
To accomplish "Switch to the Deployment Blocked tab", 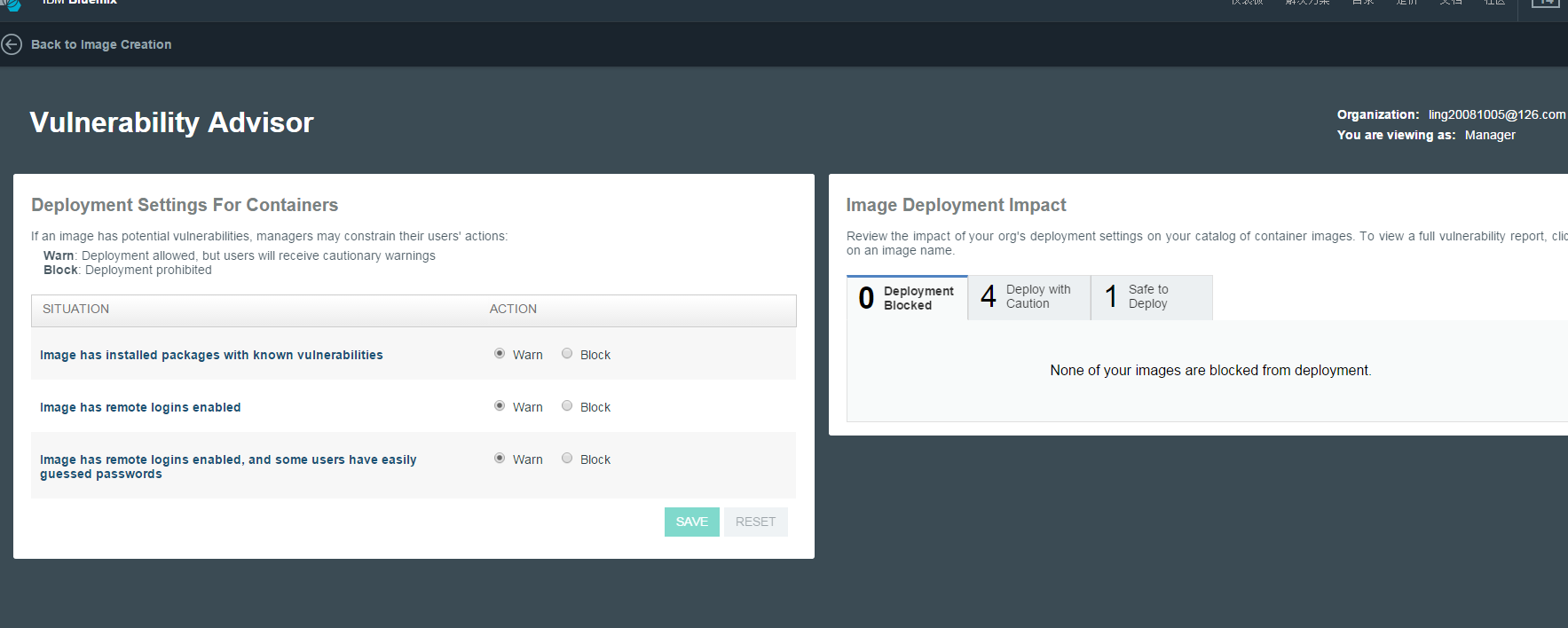I will pos(907,298).
